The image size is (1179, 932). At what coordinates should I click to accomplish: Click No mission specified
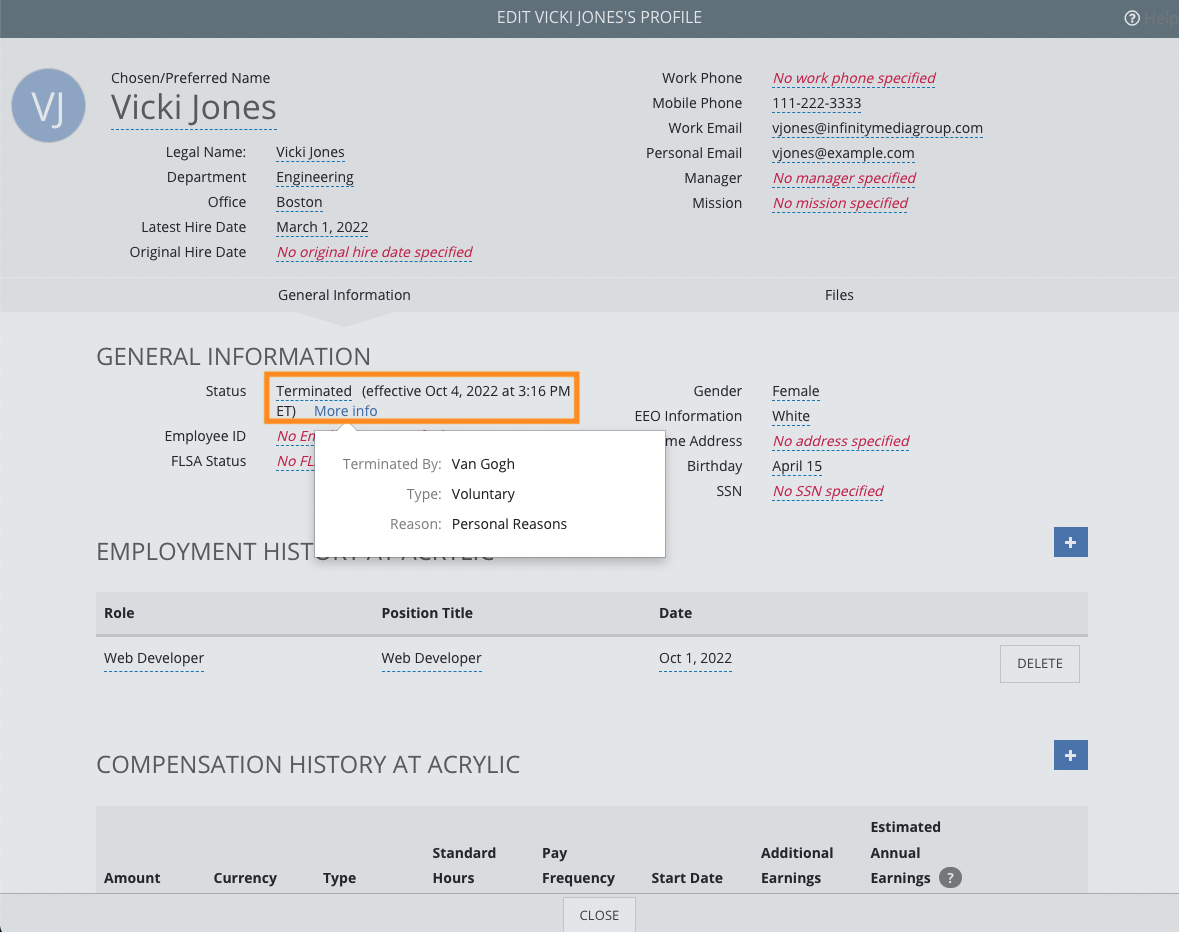point(841,203)
